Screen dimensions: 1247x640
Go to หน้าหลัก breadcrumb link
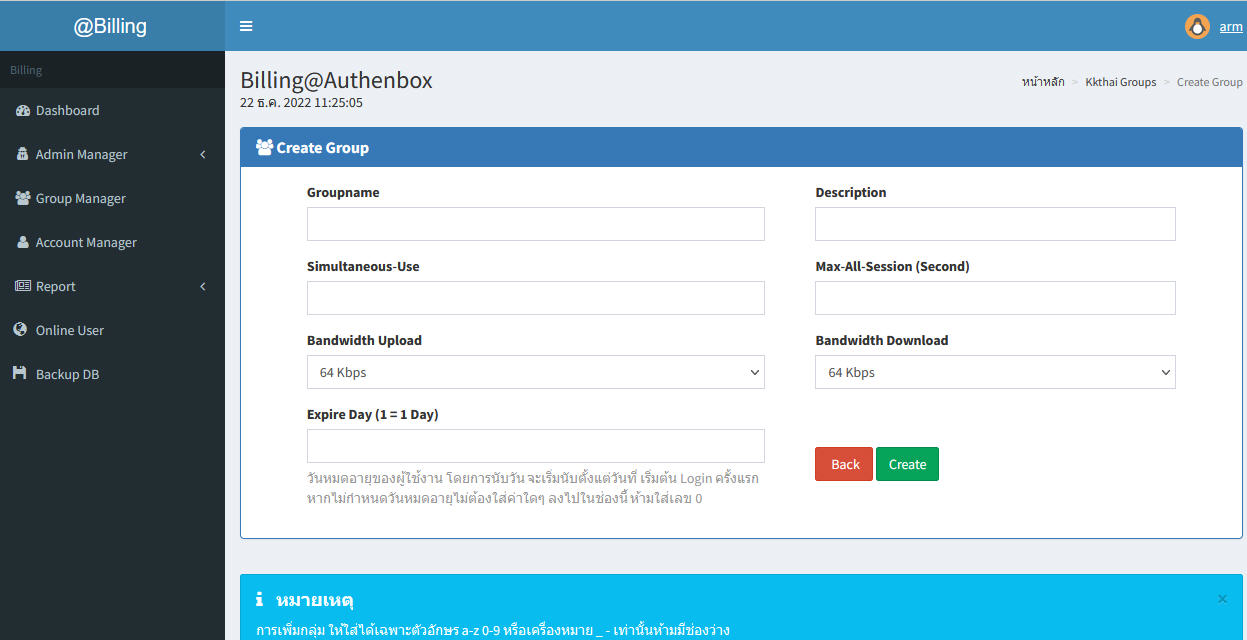[1043, 82]
